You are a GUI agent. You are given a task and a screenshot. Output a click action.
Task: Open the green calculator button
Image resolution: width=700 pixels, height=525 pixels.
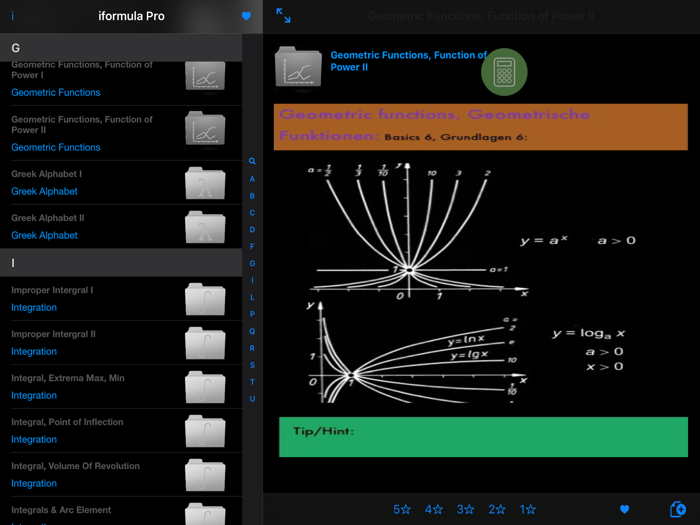tap(504, 72)
